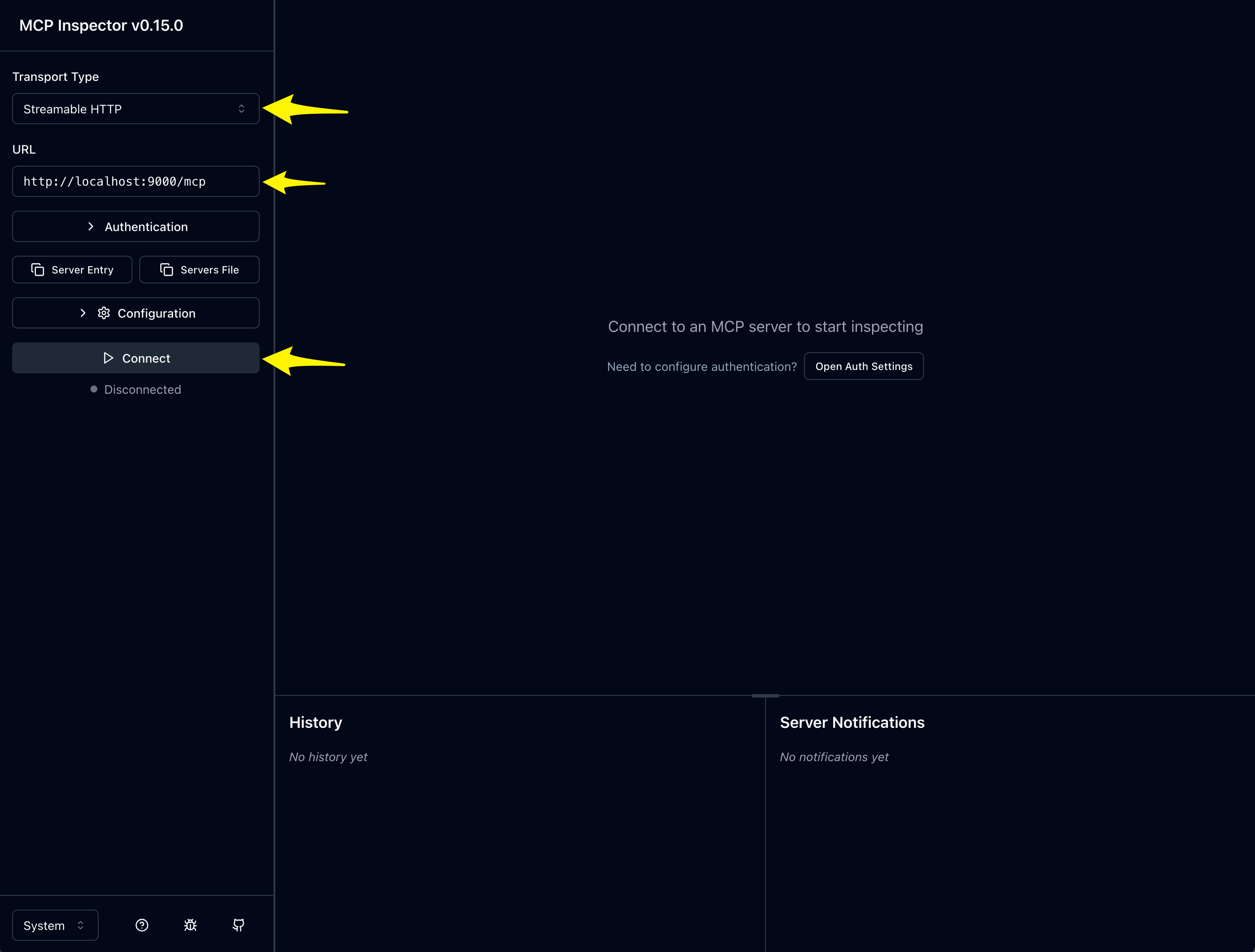Click the Open Auth Settings button
Image resolution: width=1255 pixels, height=952 pixels.
pos(863,367)
